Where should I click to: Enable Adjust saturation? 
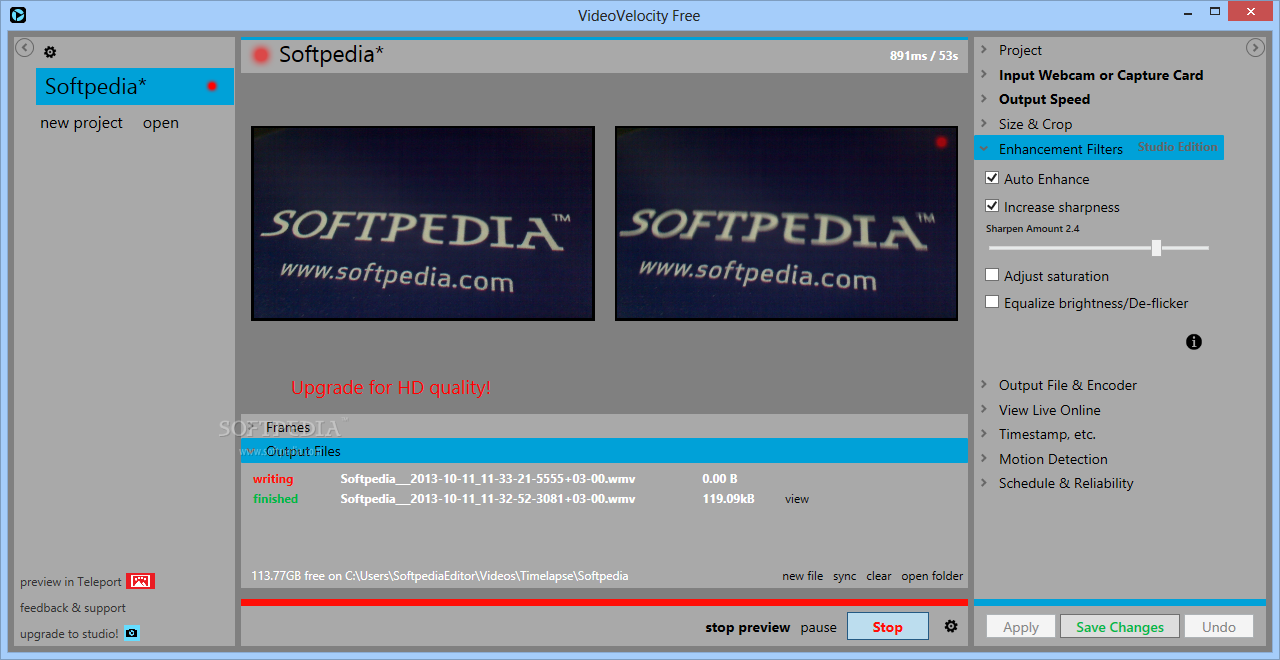(992, 275)
